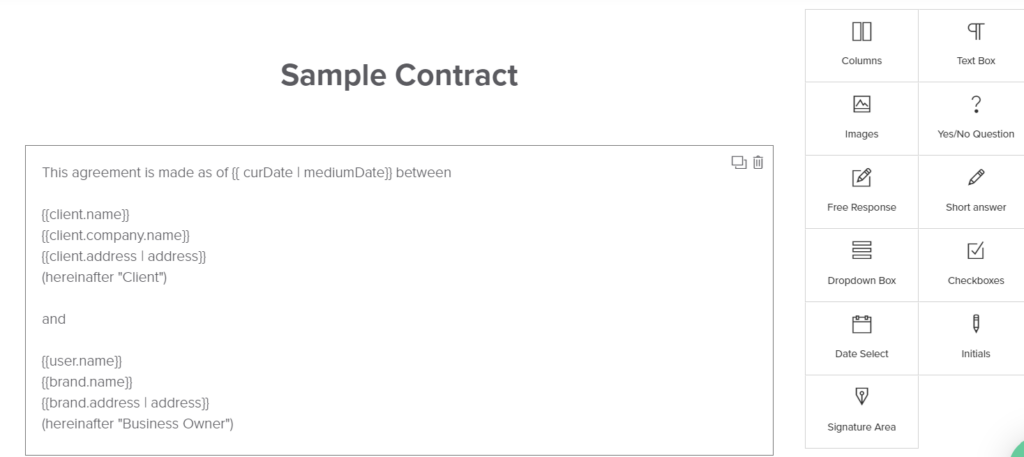Add a Dropdown Box element
Screen dimensions: 1024x457
click(861, 264)
